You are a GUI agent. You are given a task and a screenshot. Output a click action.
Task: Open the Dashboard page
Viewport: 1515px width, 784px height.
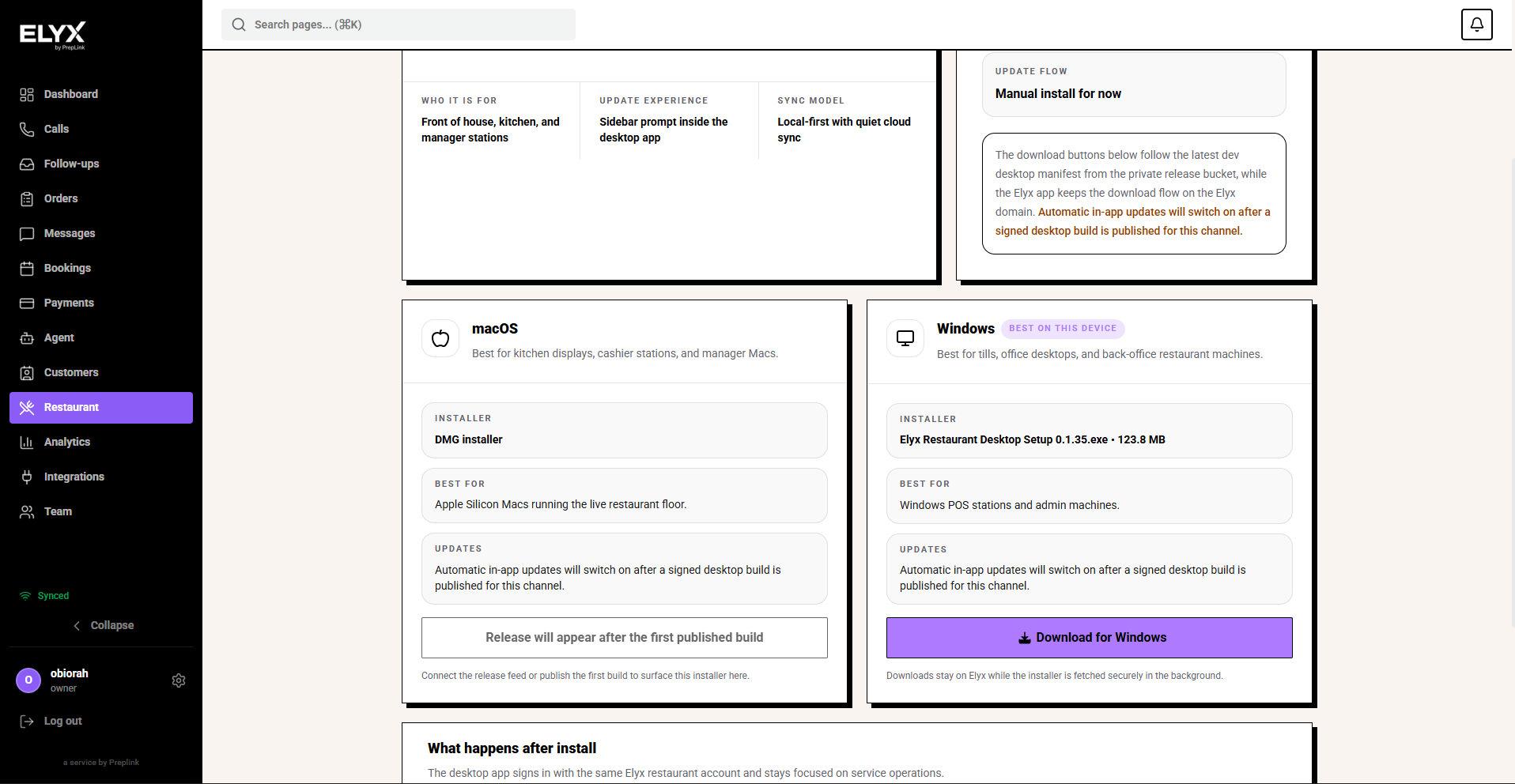(101, 95)
